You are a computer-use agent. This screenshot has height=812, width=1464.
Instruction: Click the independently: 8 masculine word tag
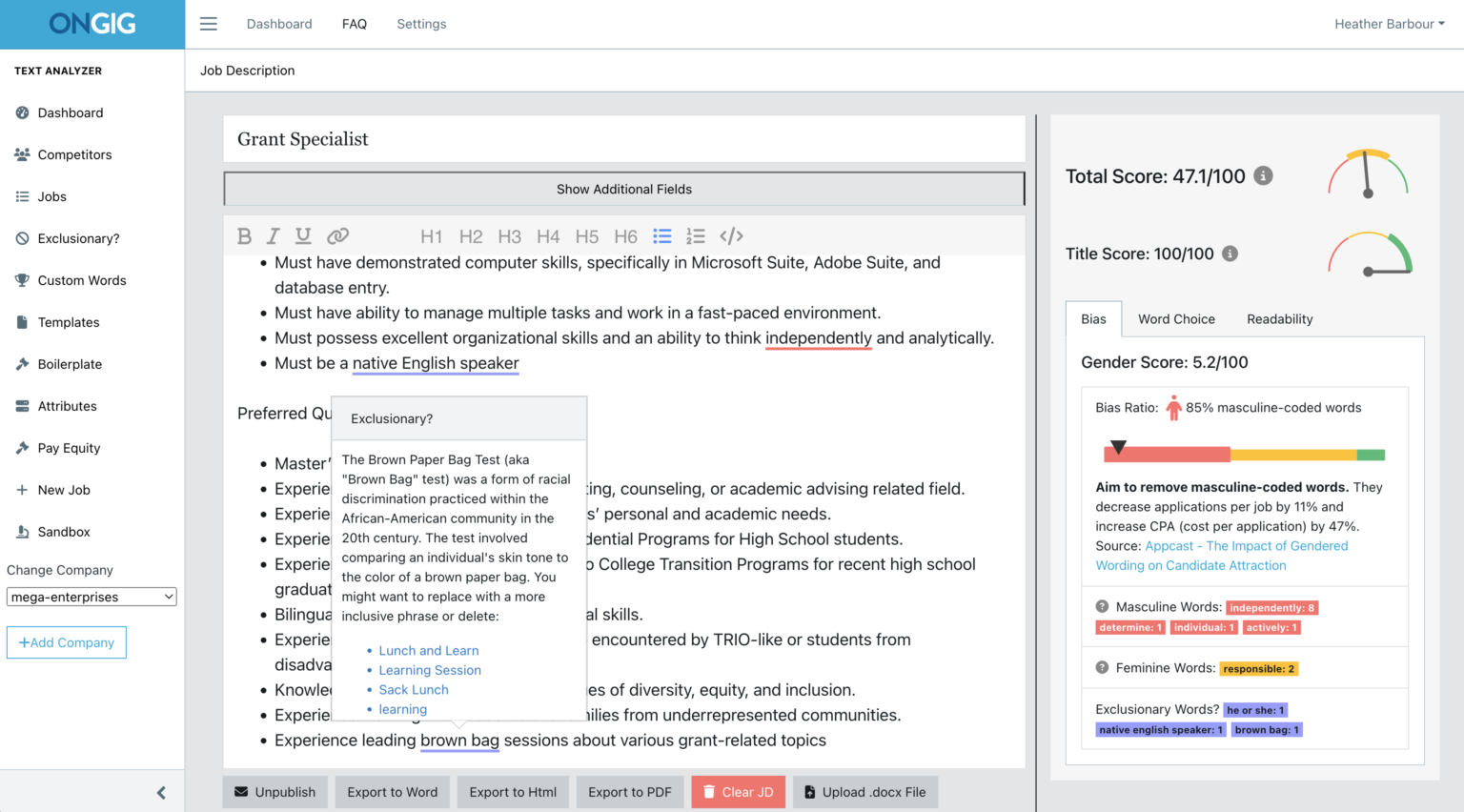click(1272, 607)
